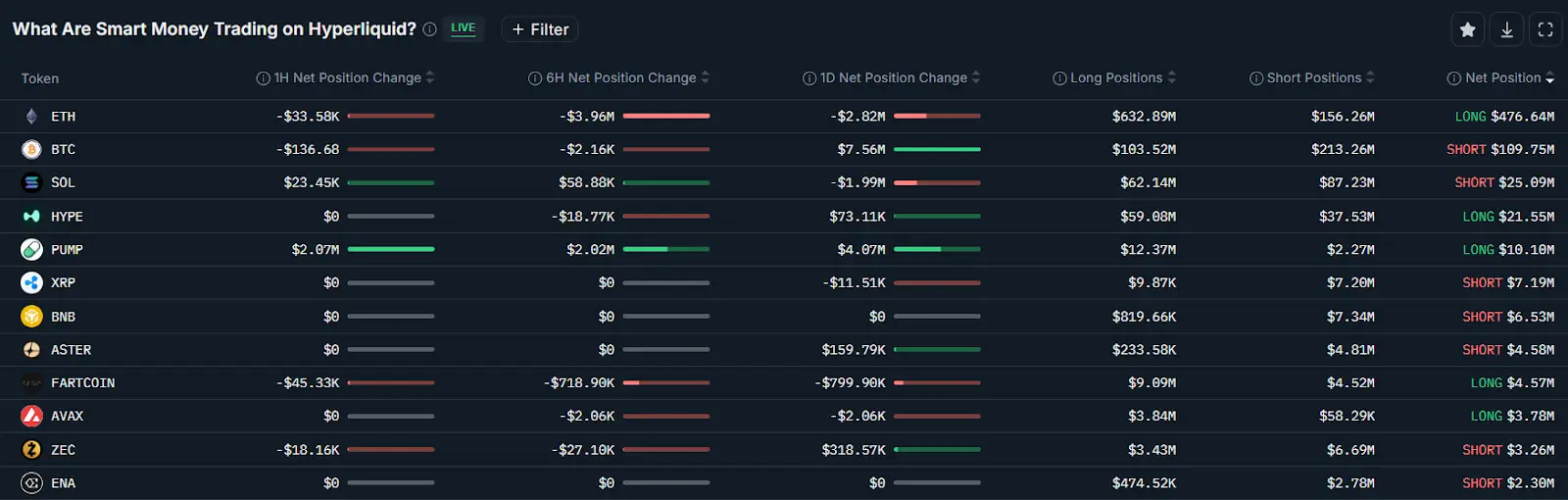Open the Filter button
The height and width of the screenshot is (500, 1568).
(540, 29)
